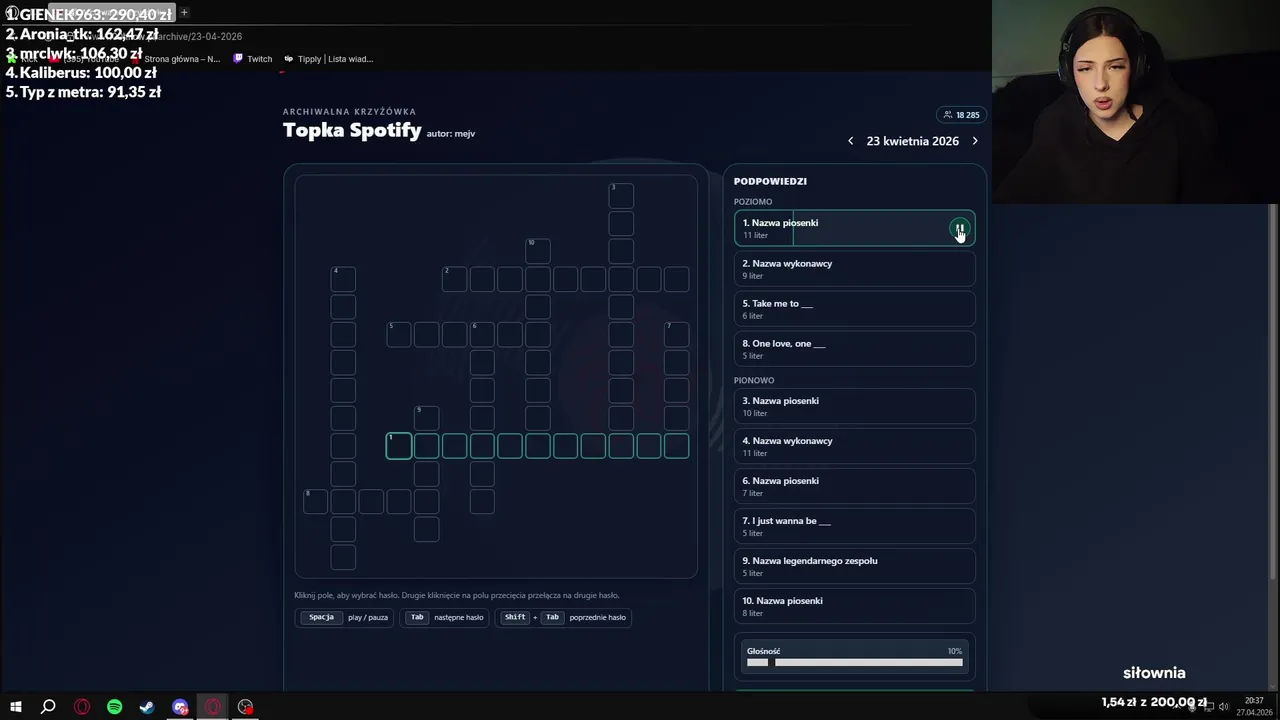Open Discord from the taskbar
1280x720 pixels.
[180, 707]
